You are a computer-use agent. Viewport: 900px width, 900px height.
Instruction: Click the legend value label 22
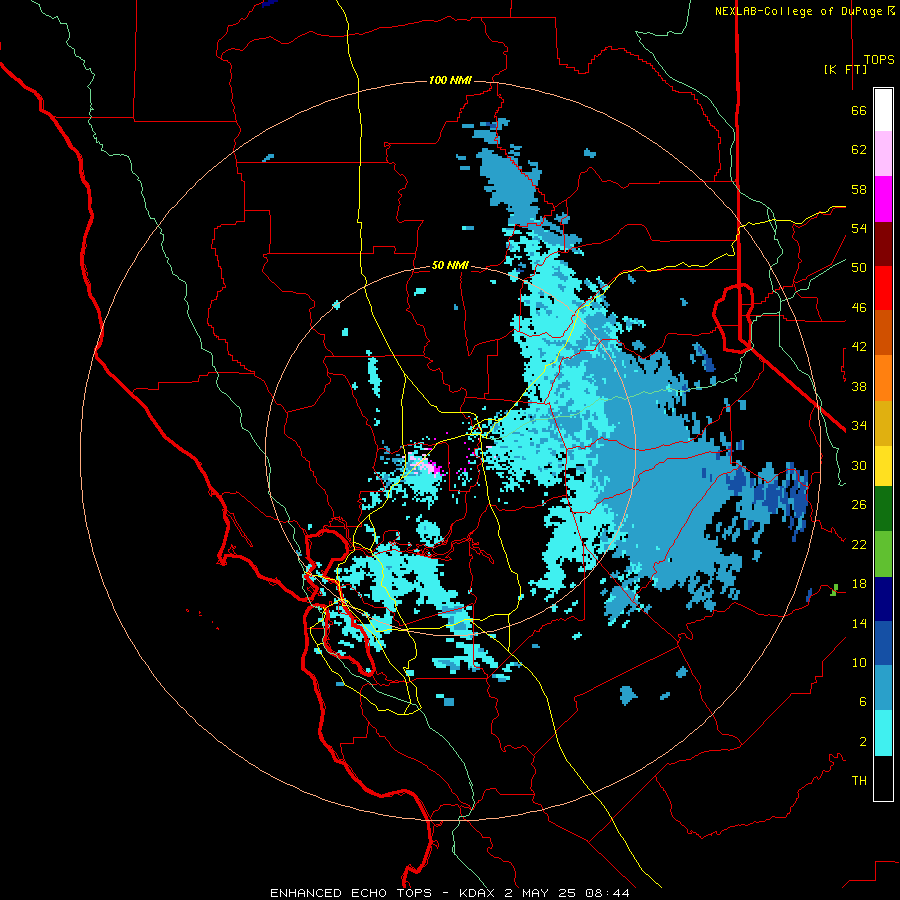click(x=859, y=545)
